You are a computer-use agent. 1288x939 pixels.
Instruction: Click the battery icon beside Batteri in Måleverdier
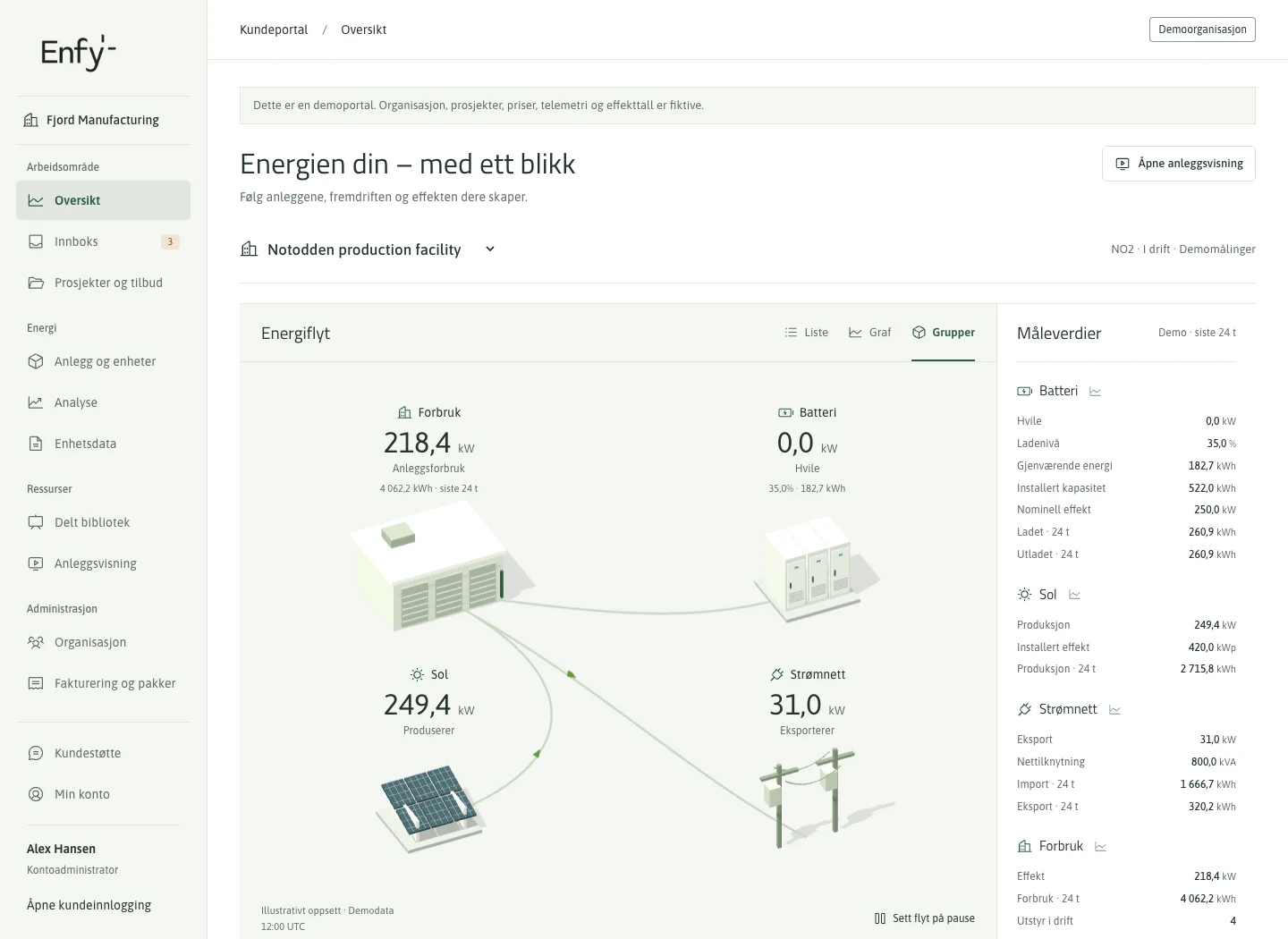tap(1025, 391)
